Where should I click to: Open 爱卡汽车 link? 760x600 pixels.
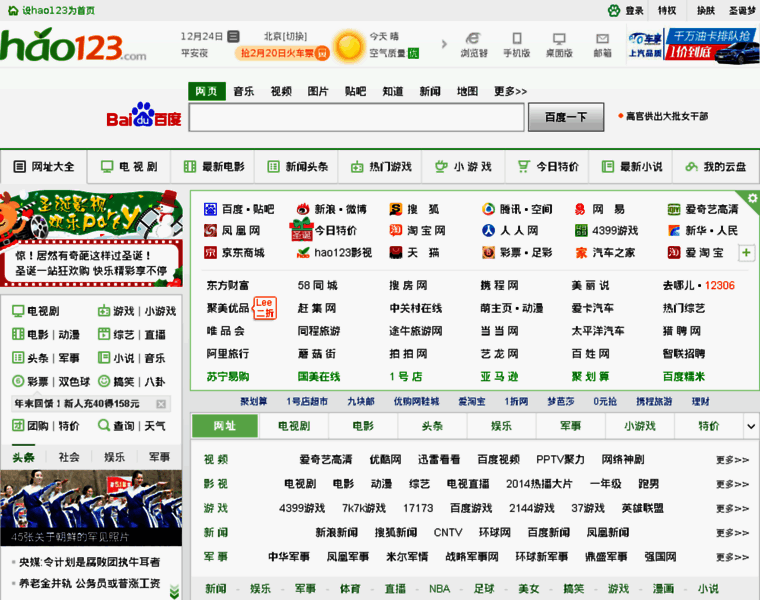point(592,308)
